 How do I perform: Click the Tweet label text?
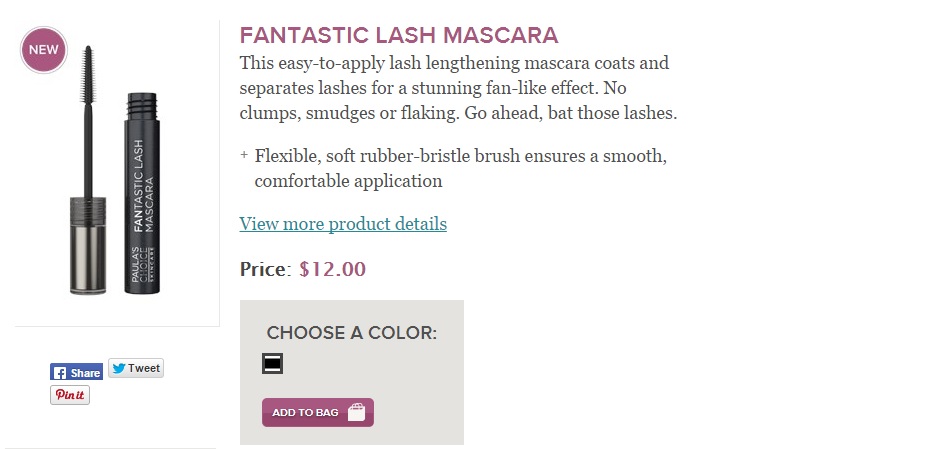(144, 368)
